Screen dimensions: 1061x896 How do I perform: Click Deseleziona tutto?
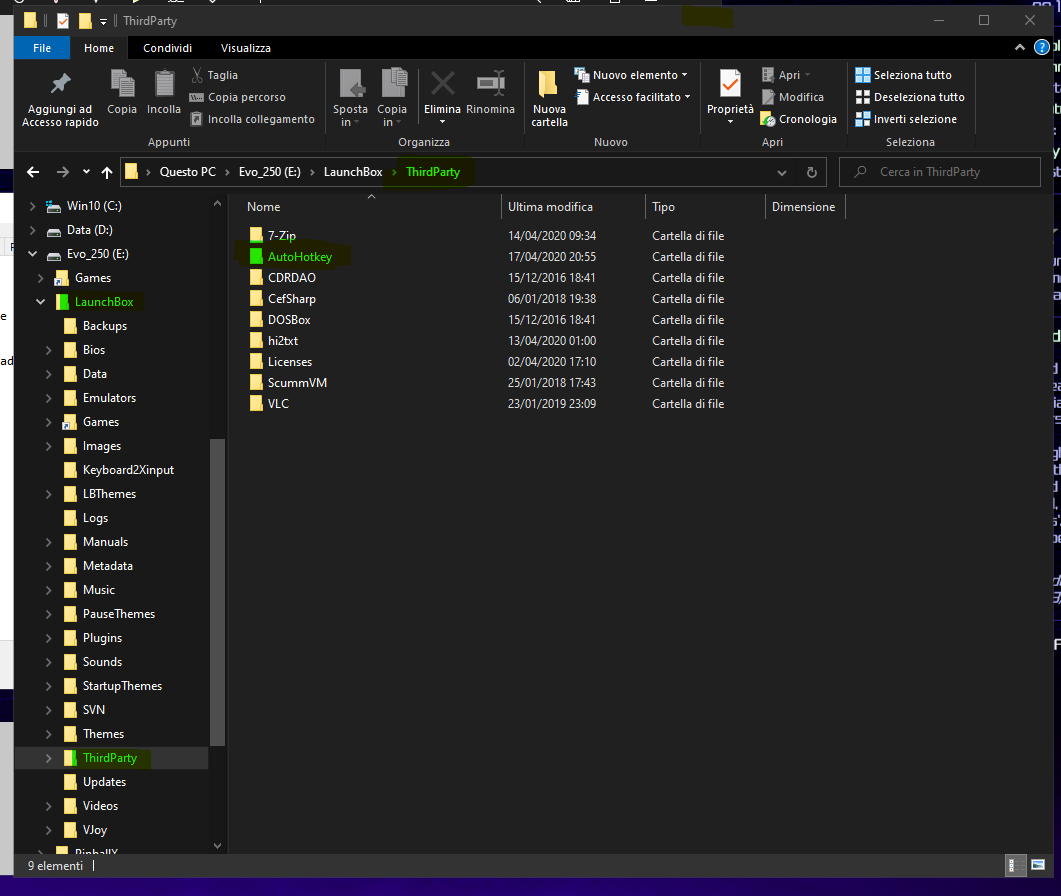[910, 97]
